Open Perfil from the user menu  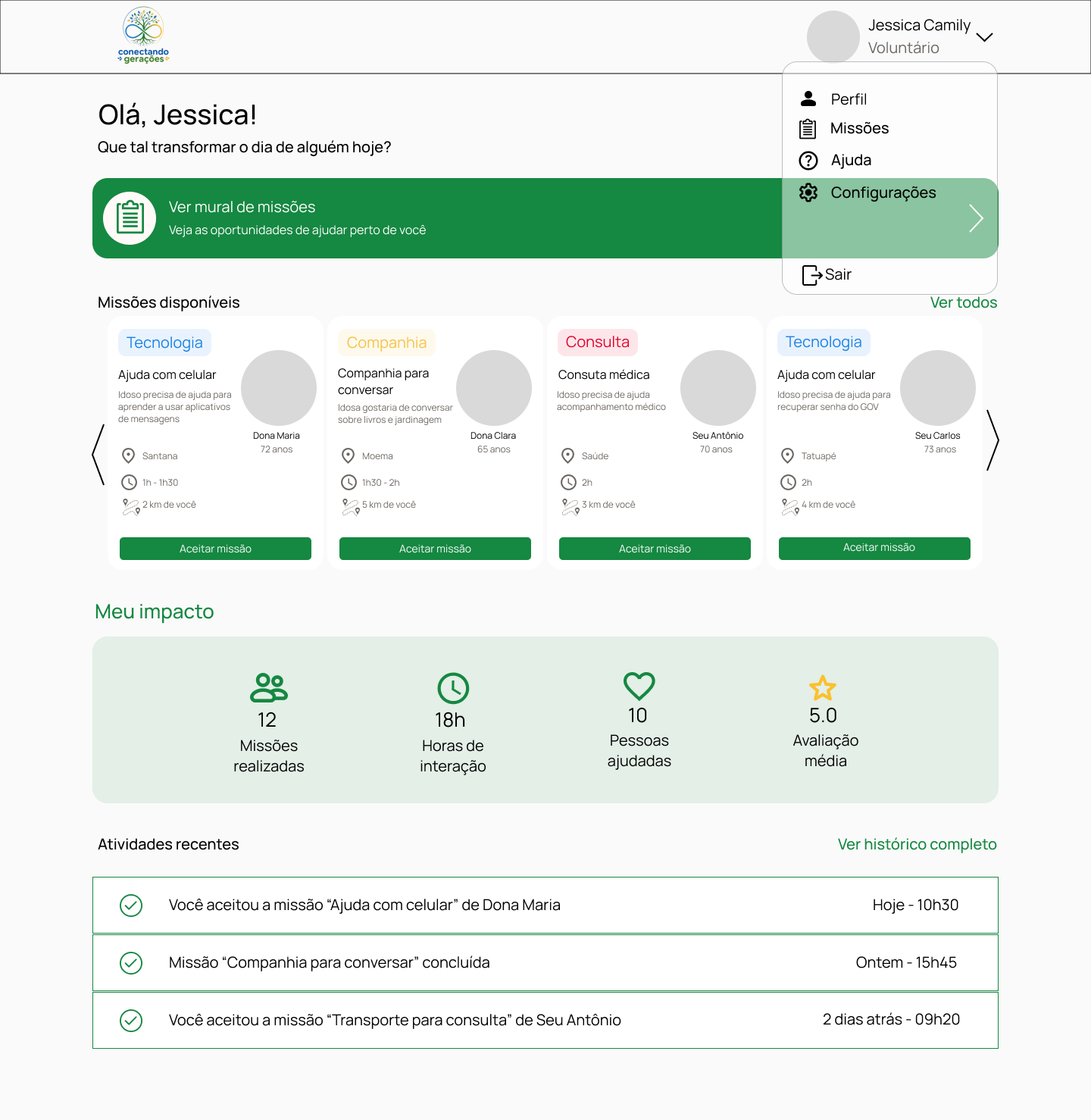coord(849,99)
